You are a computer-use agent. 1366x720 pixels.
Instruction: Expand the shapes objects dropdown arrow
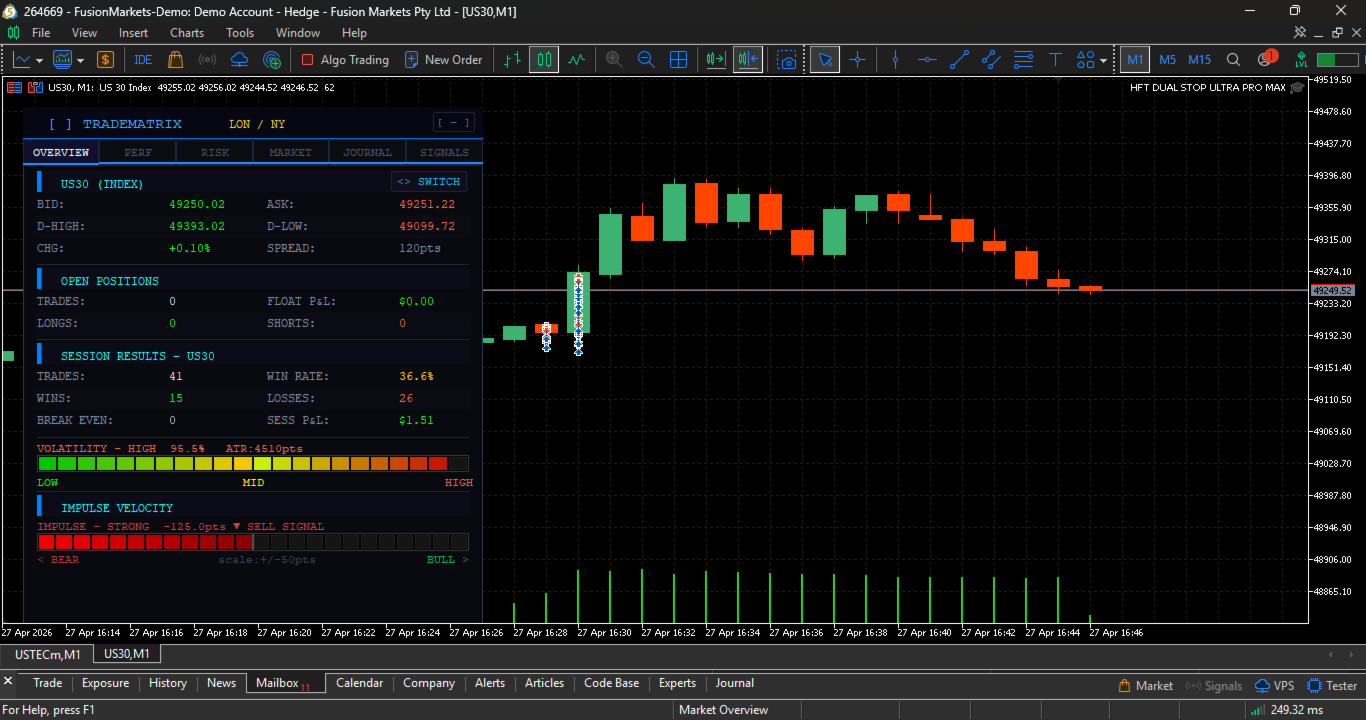pyautogui.click(x=1103, y=60)
